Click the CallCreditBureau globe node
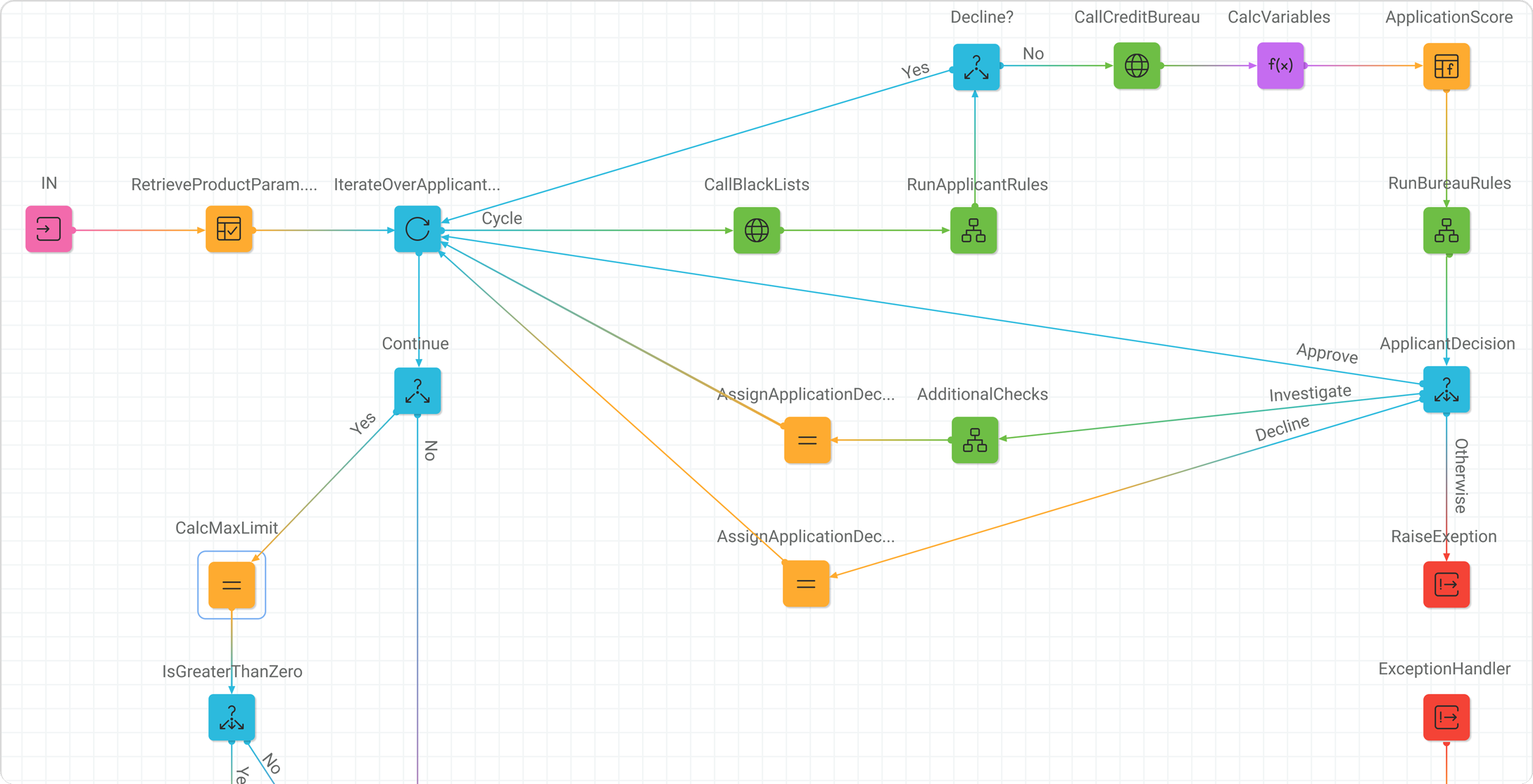 [1137, 65]
